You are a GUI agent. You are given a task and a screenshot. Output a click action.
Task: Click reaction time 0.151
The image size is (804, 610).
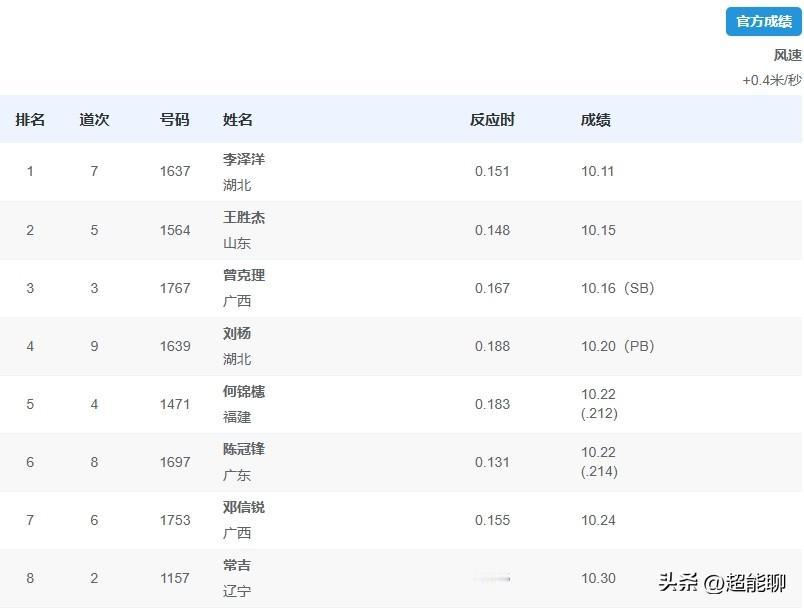tap(492, 171)
